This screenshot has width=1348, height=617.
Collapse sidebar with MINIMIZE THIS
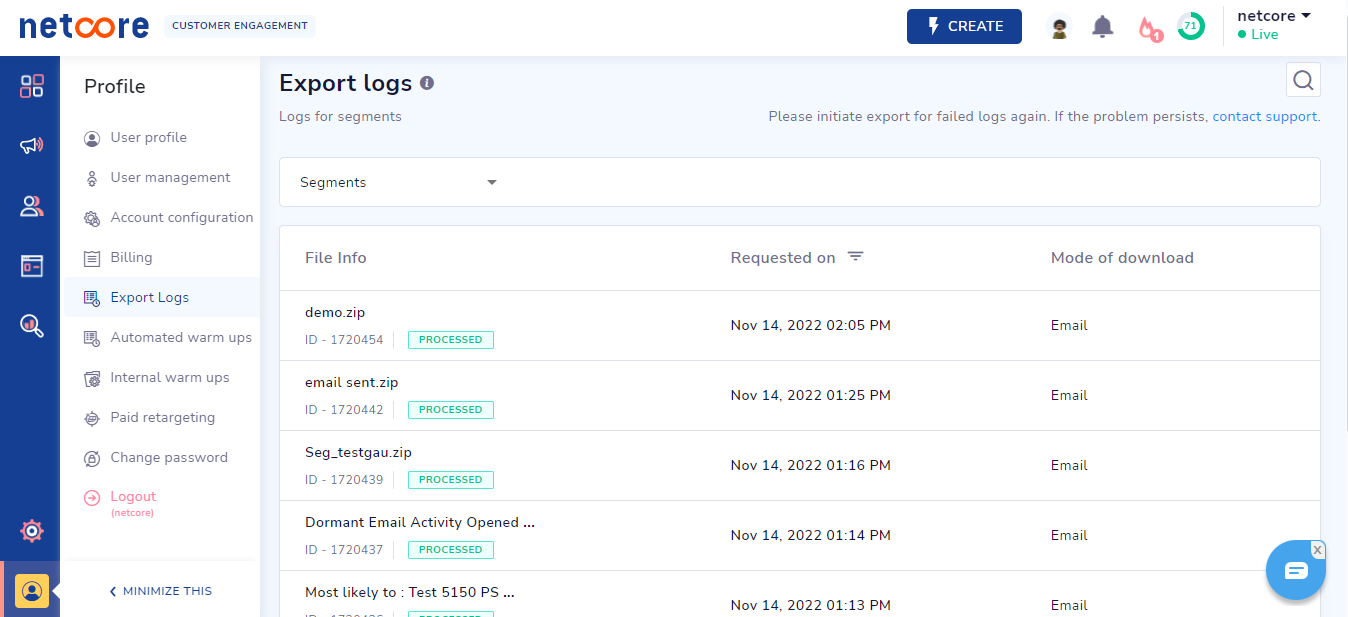coord(160,591)
